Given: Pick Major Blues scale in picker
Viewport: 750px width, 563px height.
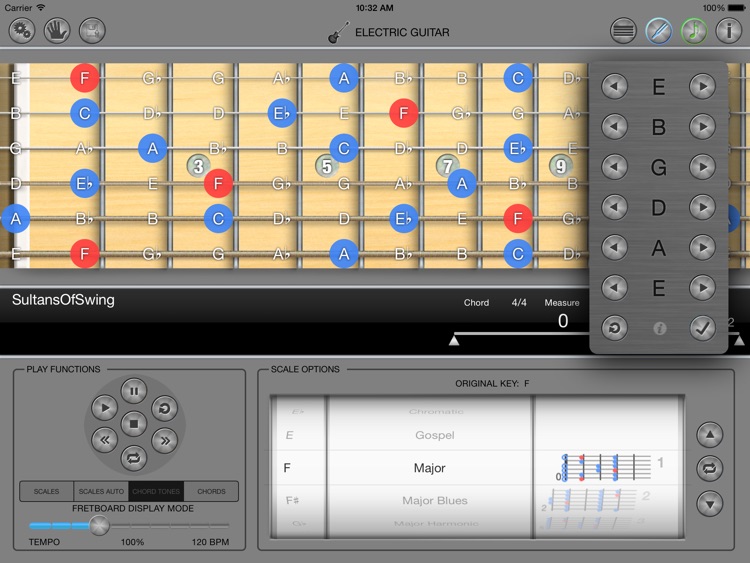Looking at the screenshot, I should click(435, 500).
